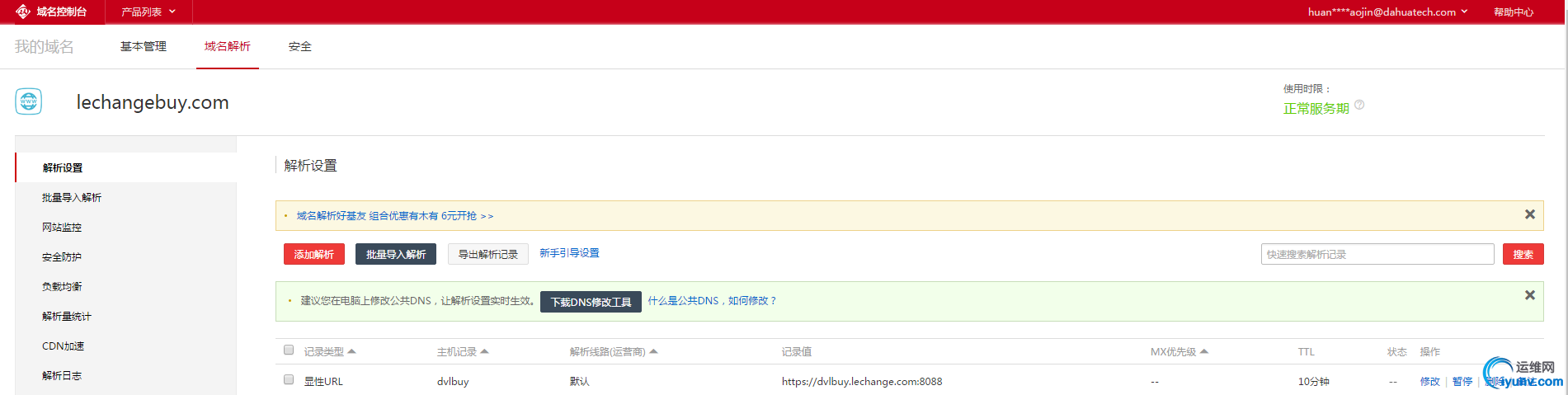The width and height of the screenshot is (1568, 395).
Task: Switch to the 基本管理 tab
Action: 144,46
